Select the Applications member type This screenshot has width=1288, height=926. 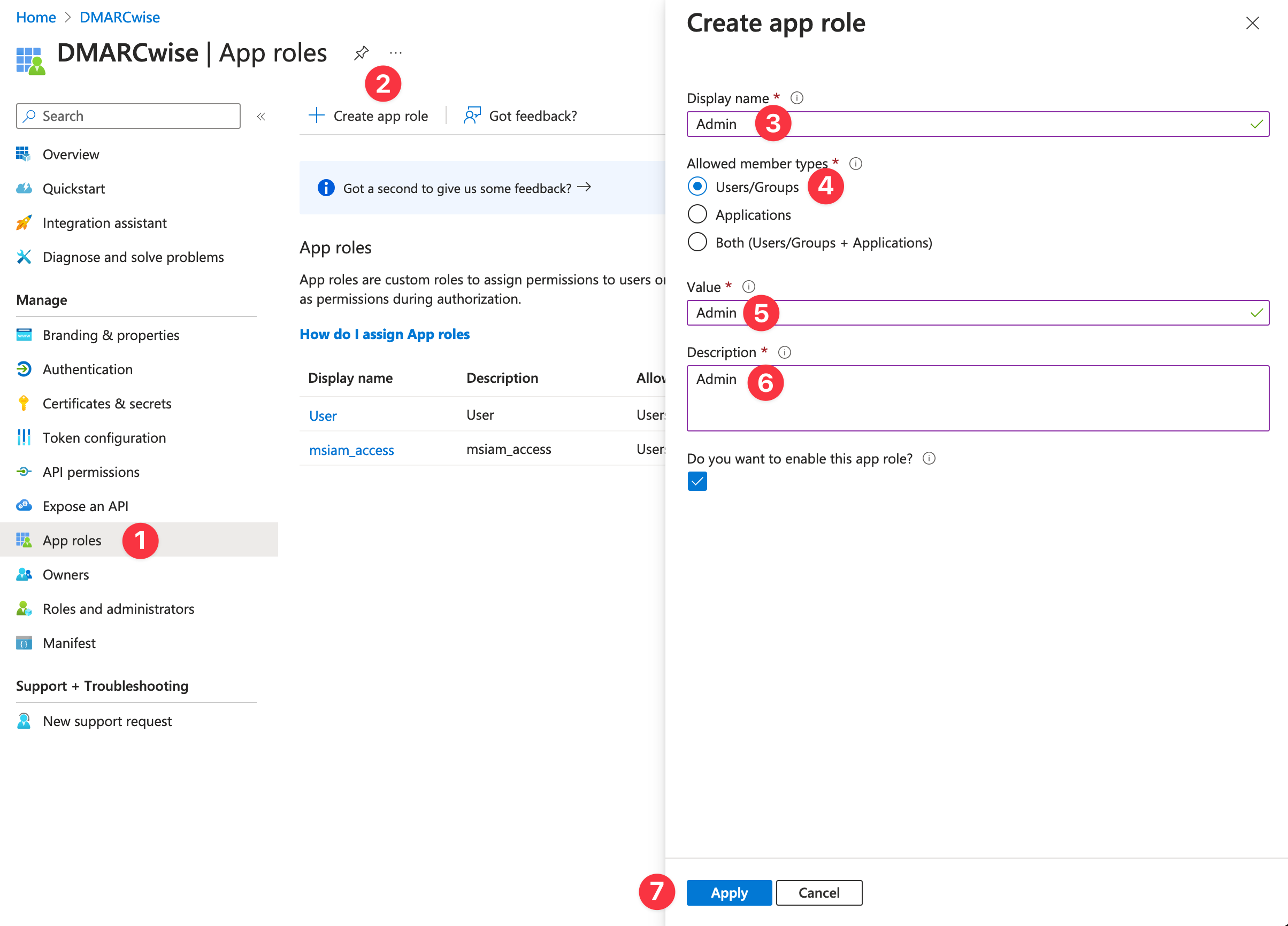tap(697, 214)
